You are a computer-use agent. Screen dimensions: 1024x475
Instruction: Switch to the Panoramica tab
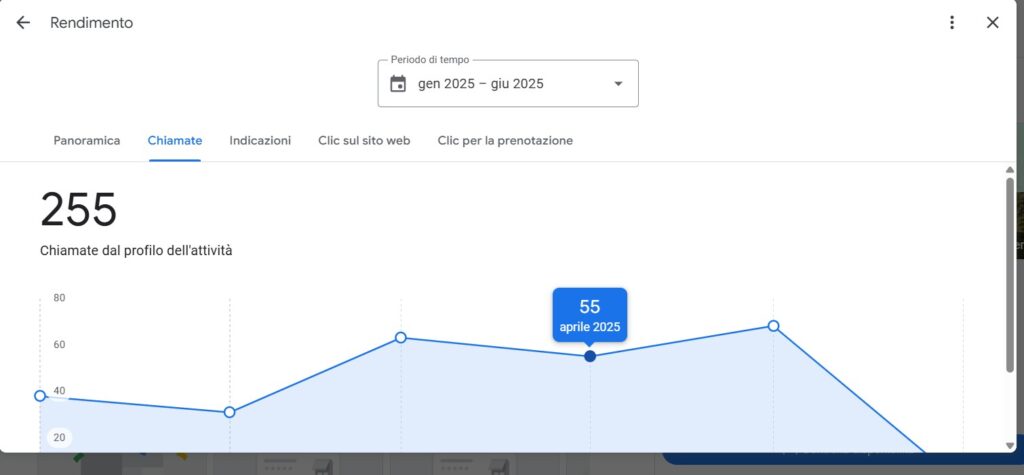(87, 141)
